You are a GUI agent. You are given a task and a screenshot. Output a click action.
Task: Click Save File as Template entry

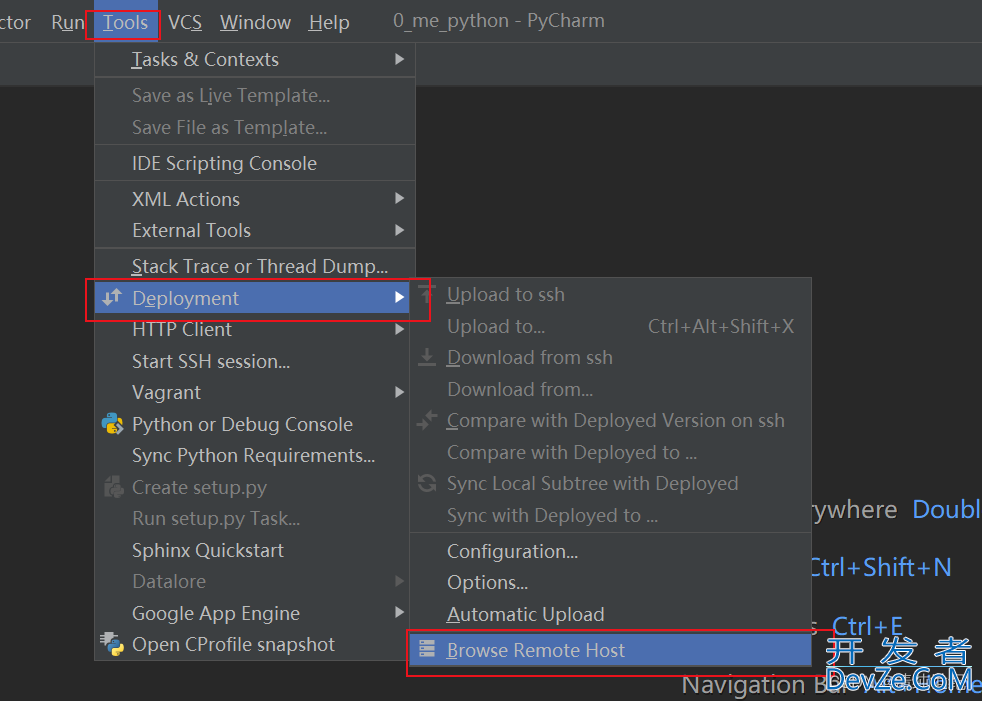(x=255, y=128)
